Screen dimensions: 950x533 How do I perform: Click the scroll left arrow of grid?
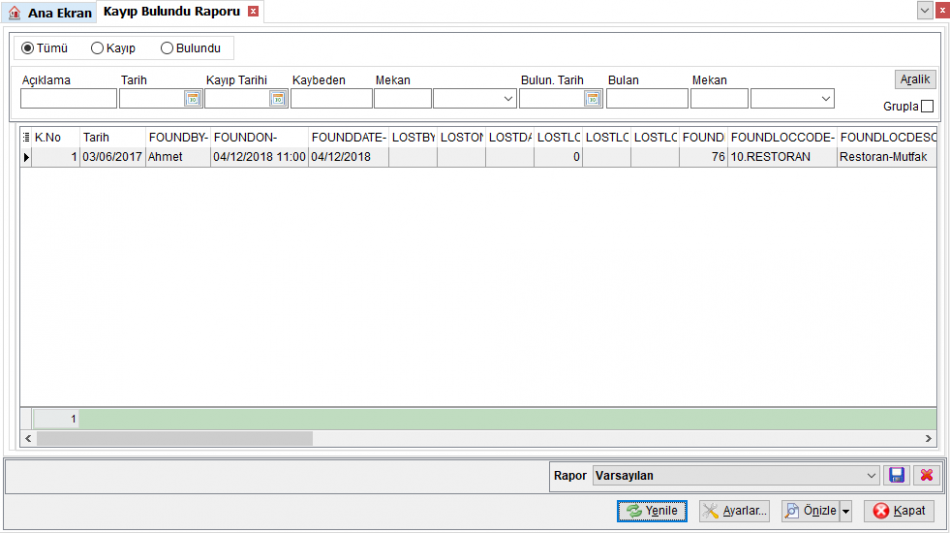[x=28, y=439]
